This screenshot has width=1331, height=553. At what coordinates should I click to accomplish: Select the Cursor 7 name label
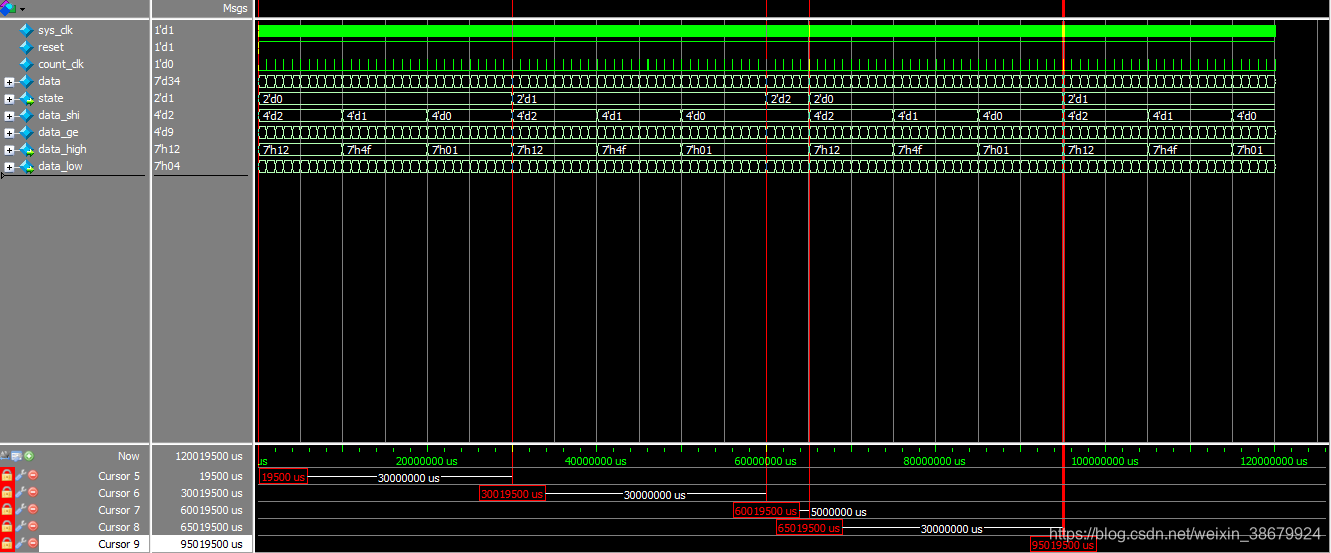coord(119,510)
